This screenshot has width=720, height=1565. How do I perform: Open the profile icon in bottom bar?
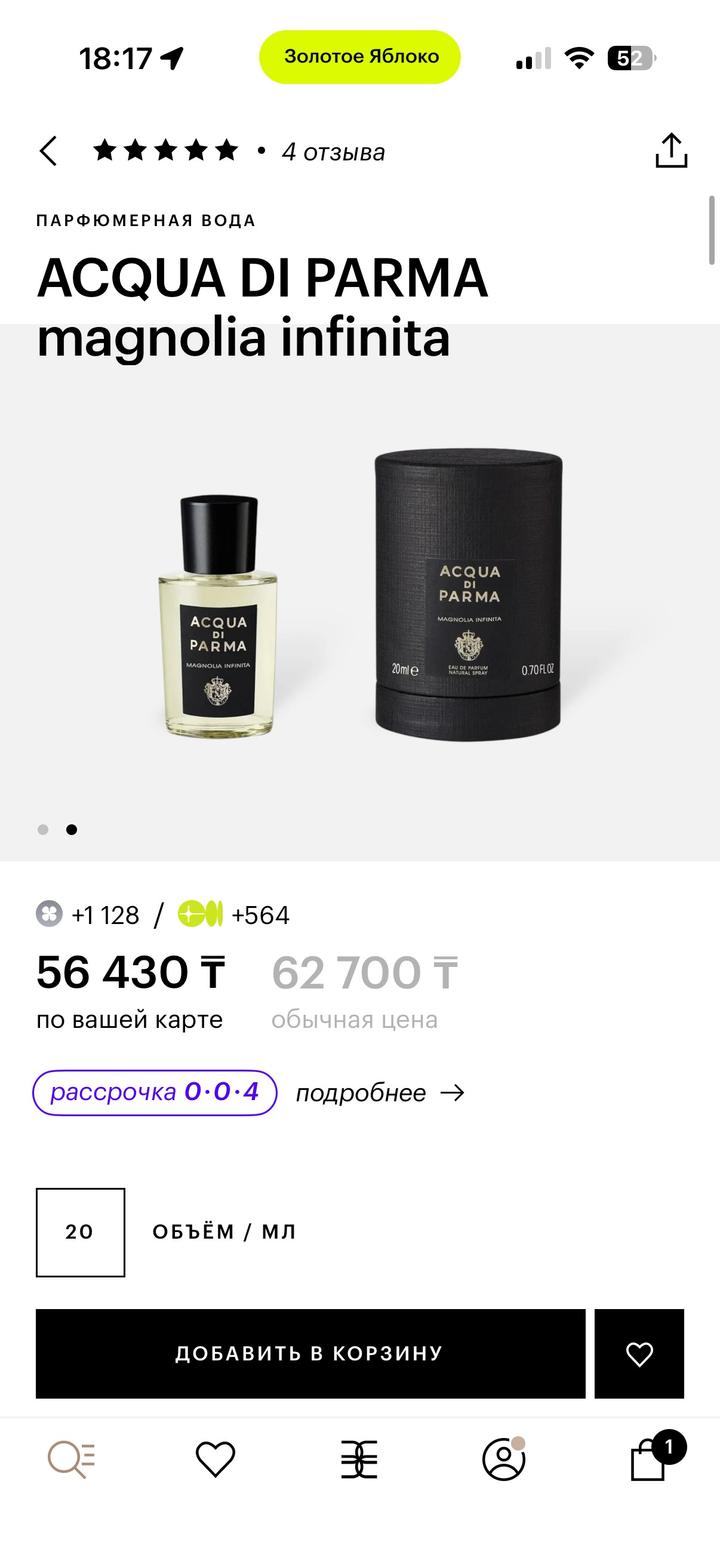pyautogui.click(x=504, y=1459)
